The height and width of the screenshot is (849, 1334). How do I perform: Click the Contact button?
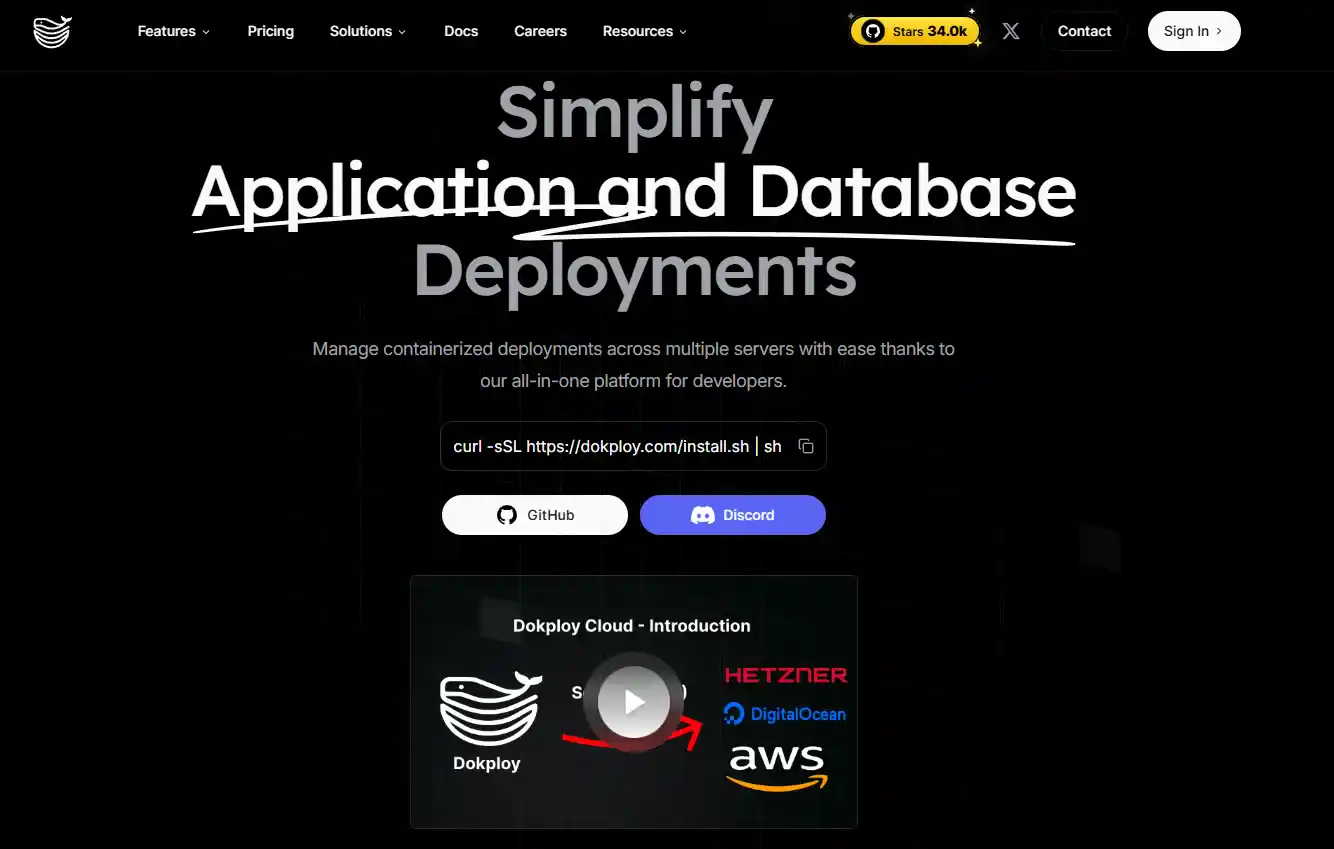(x=1084, y=31)
